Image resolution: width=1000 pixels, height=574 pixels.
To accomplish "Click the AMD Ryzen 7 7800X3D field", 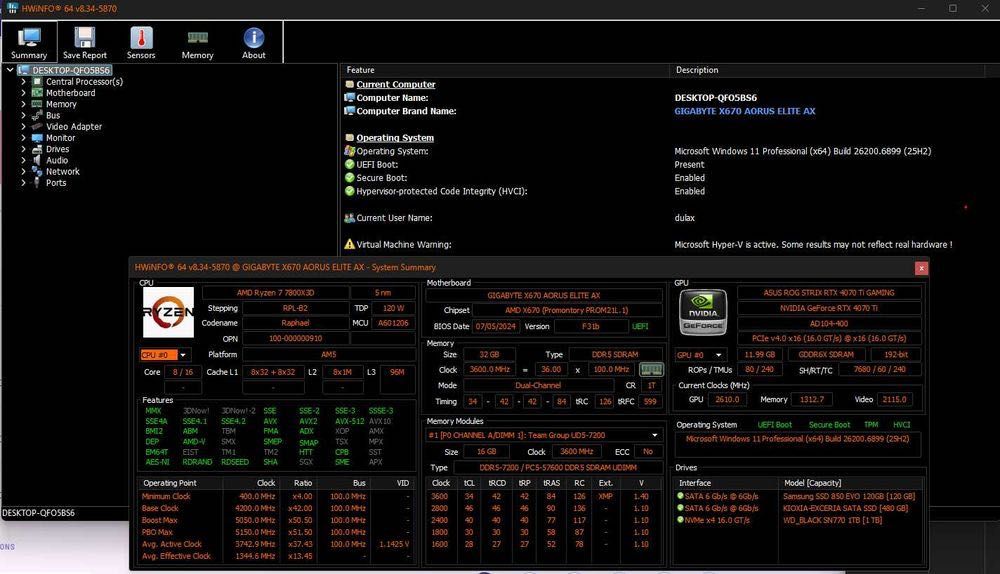I will click(276, 293).
